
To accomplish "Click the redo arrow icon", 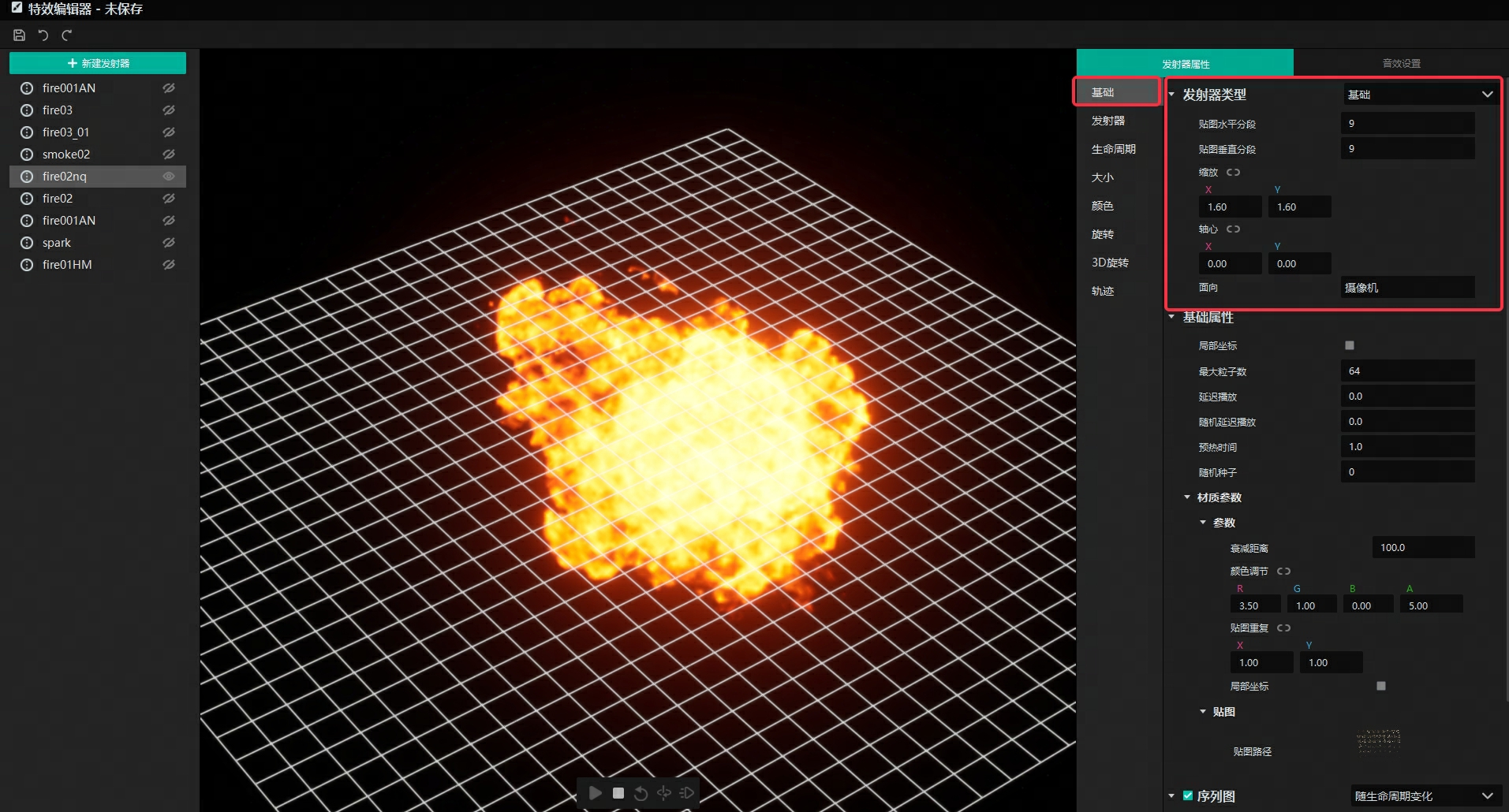I will tap(67, 35).
